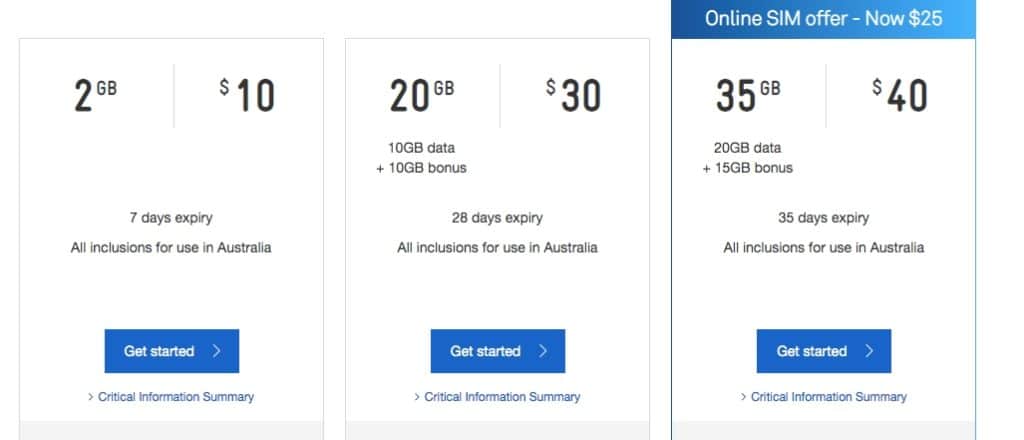
Task: Click the 20GB data + 15GB bonus text
Action: 748,158
